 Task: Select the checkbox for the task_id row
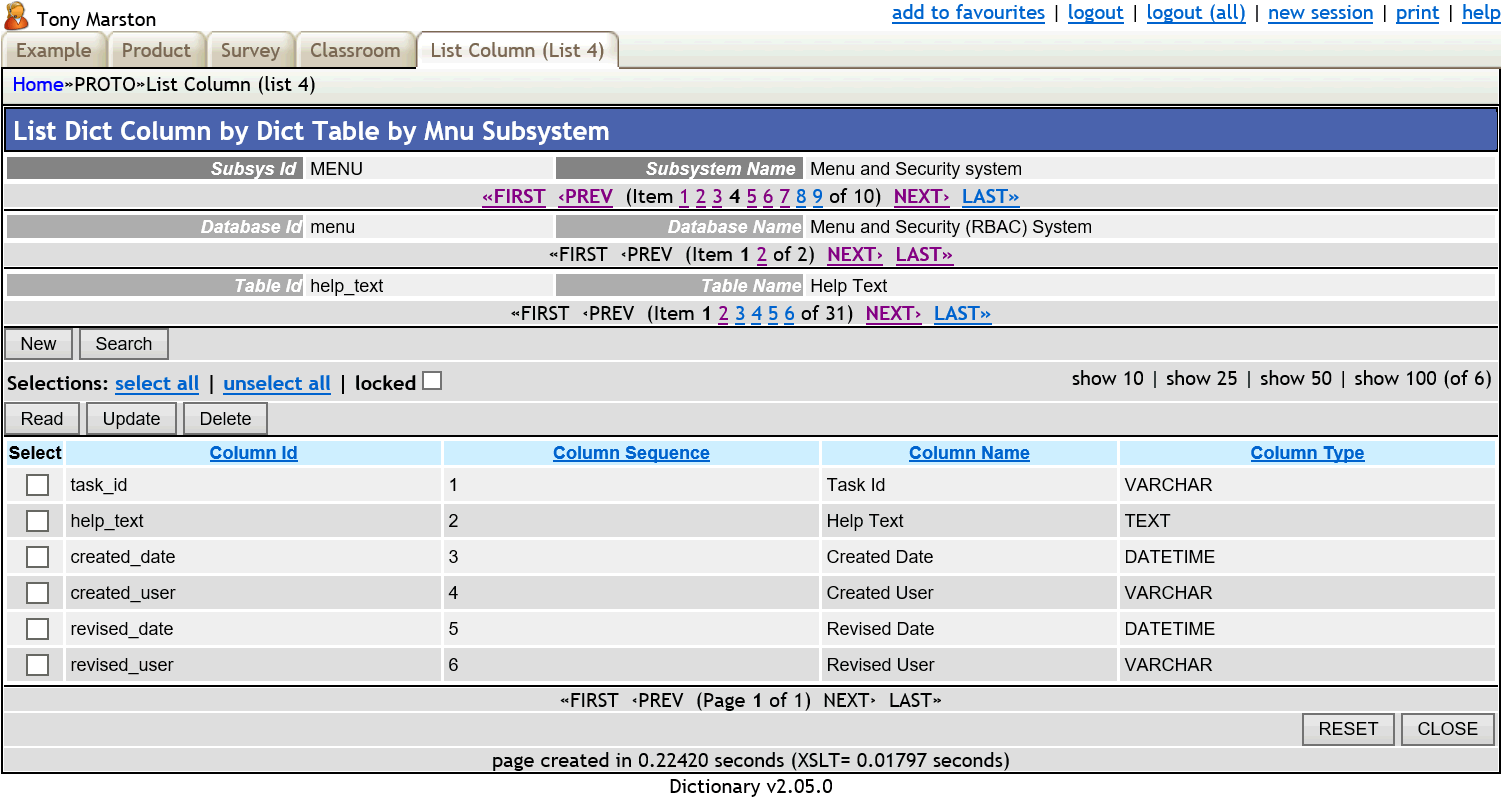click(37, 484)
